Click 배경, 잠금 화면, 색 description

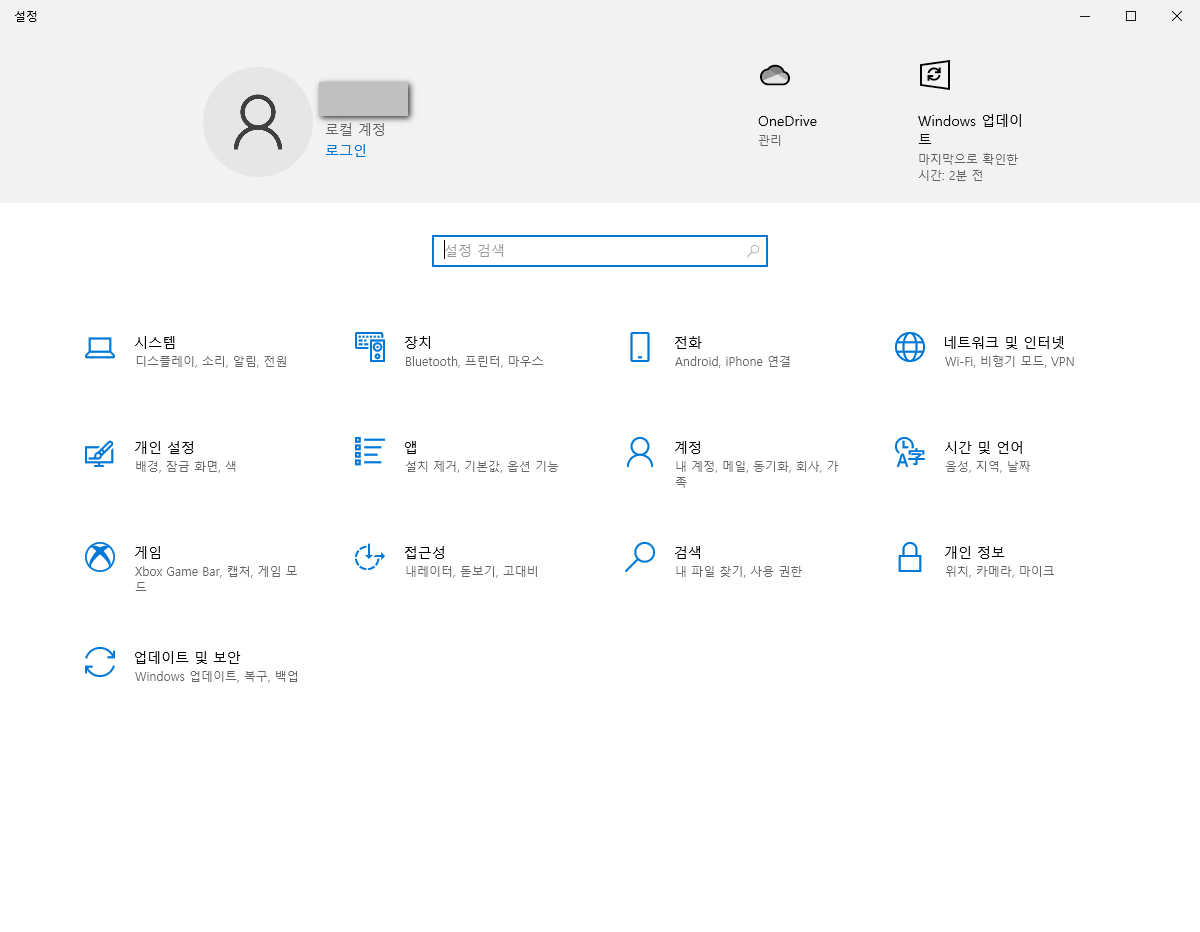click(186, 467)
